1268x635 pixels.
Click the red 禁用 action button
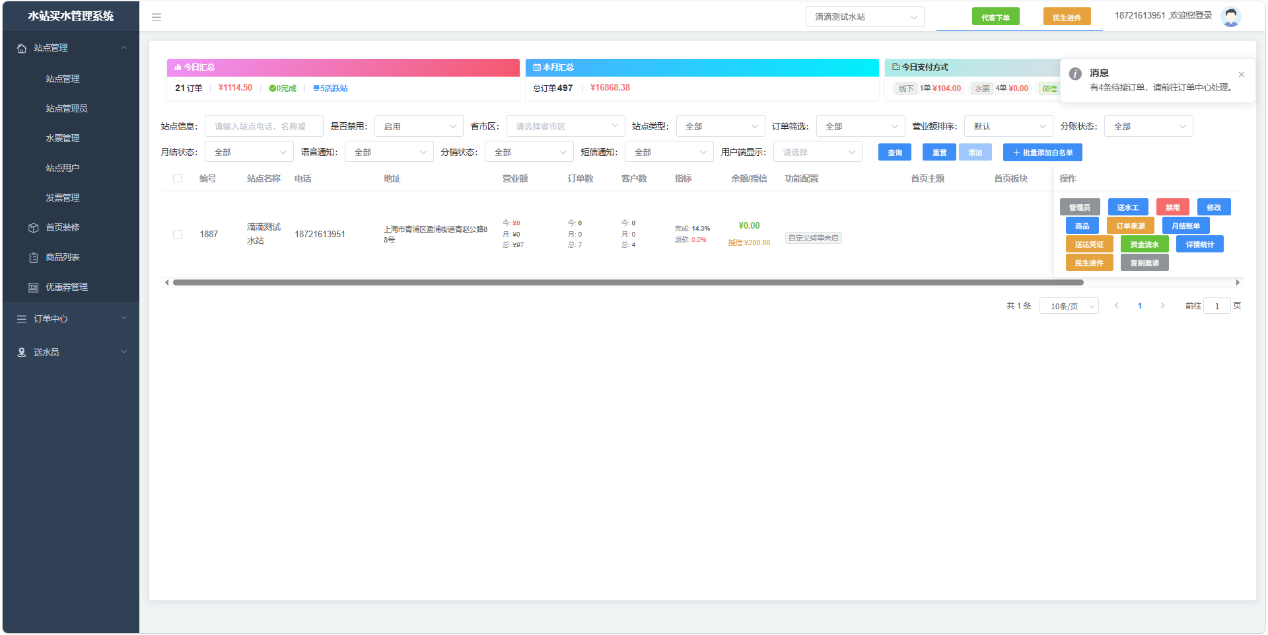[x=1173, y=207]
